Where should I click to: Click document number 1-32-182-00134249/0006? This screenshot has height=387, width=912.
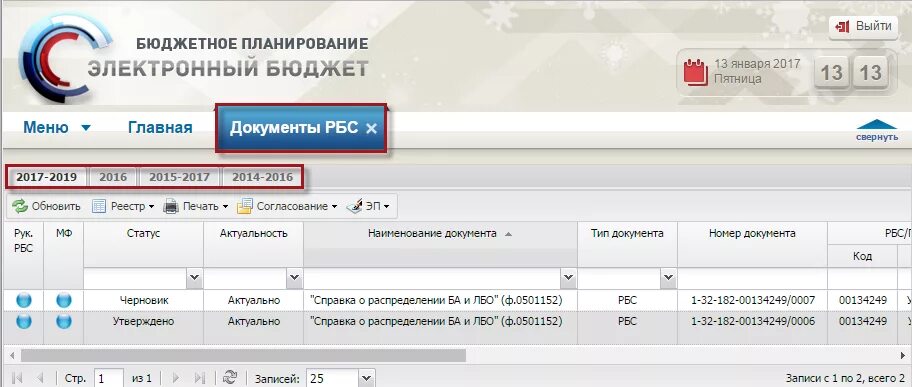[753, 321]
